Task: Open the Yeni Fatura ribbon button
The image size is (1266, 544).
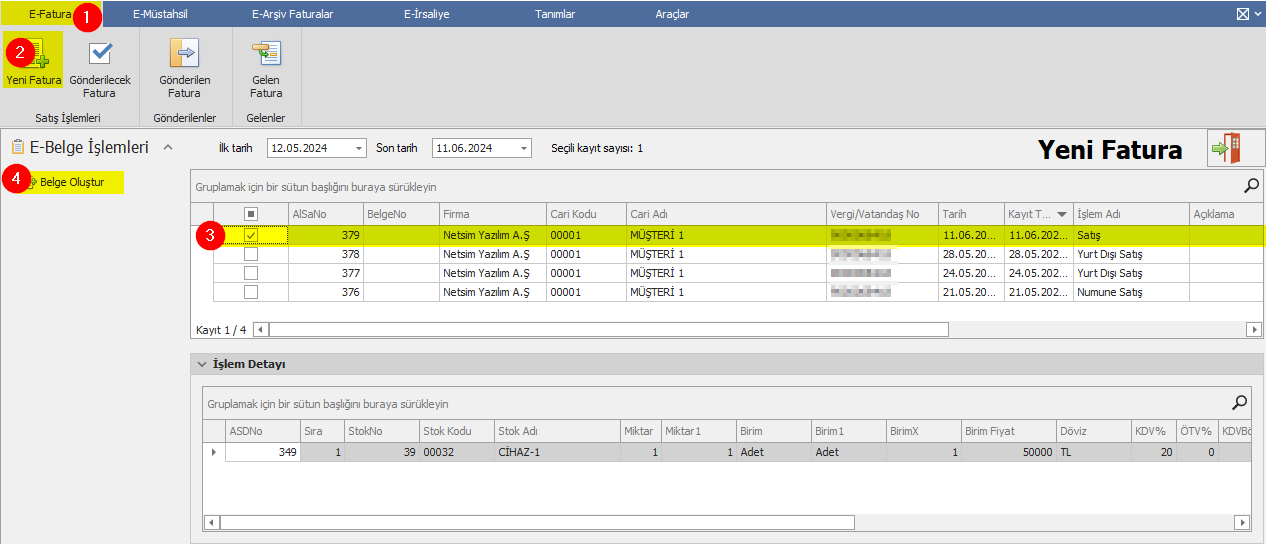Action: tap(34, 60)
